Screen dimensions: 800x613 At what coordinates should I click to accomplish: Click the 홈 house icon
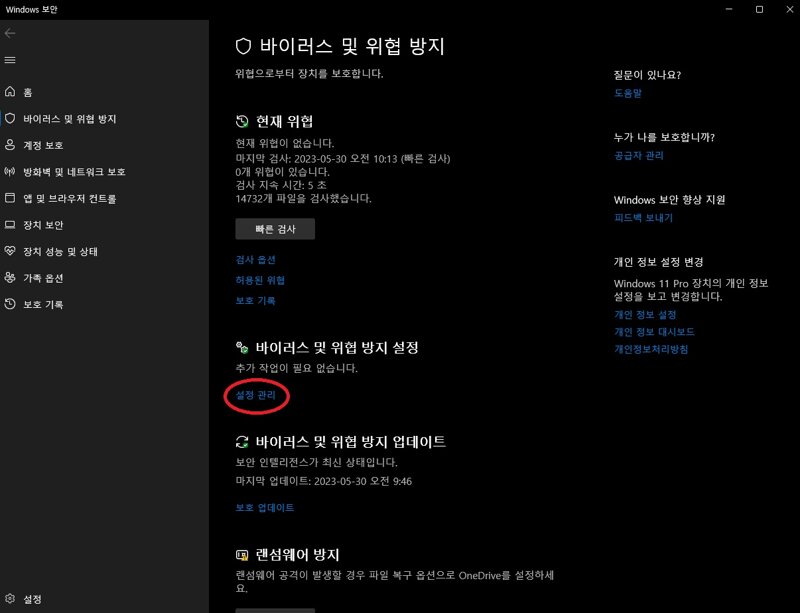10,91
